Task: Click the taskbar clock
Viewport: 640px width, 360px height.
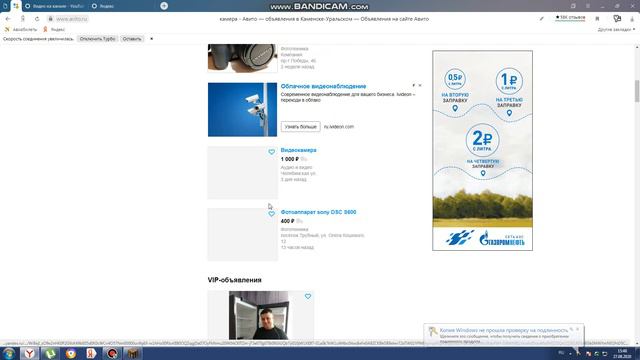Action: click(x=622, y=353)
